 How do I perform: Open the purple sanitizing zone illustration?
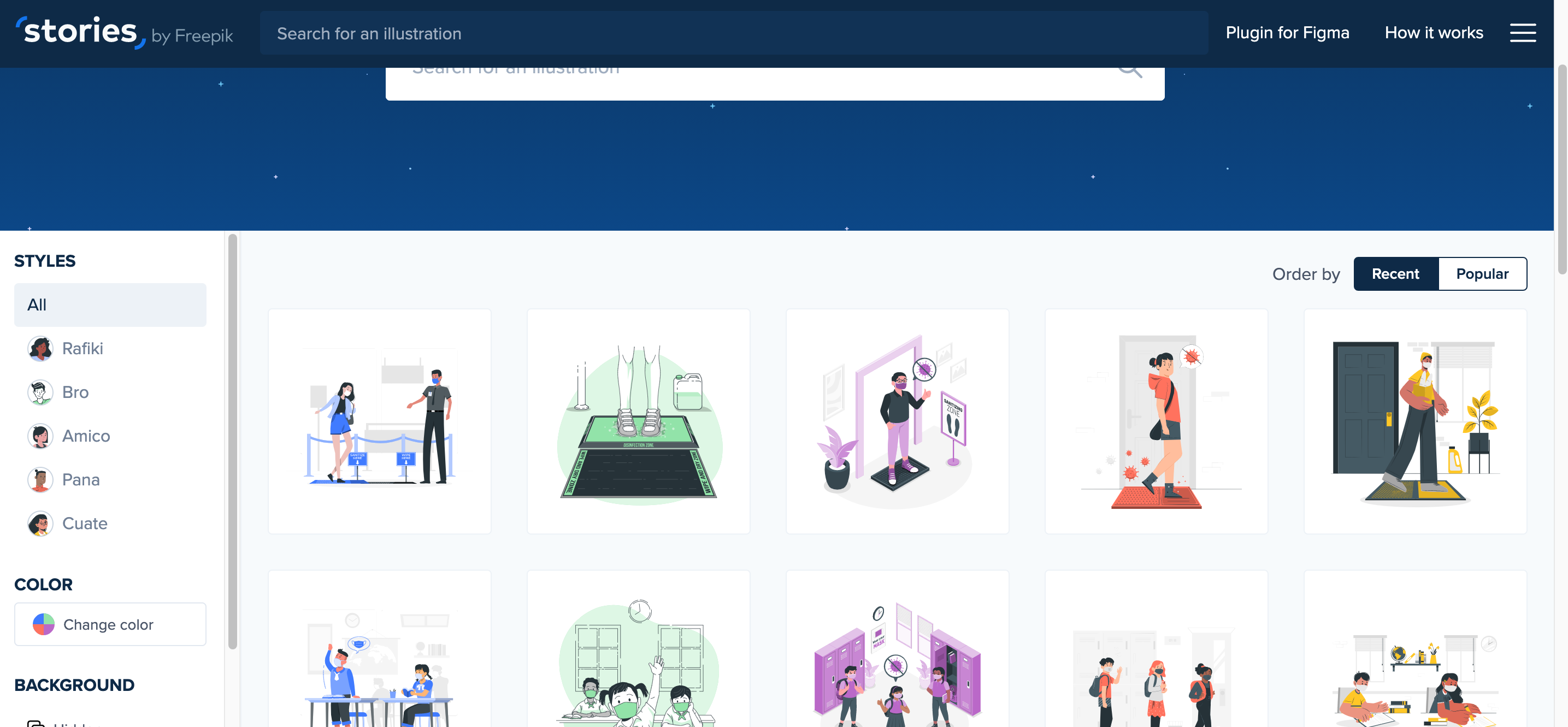(897, 421)
